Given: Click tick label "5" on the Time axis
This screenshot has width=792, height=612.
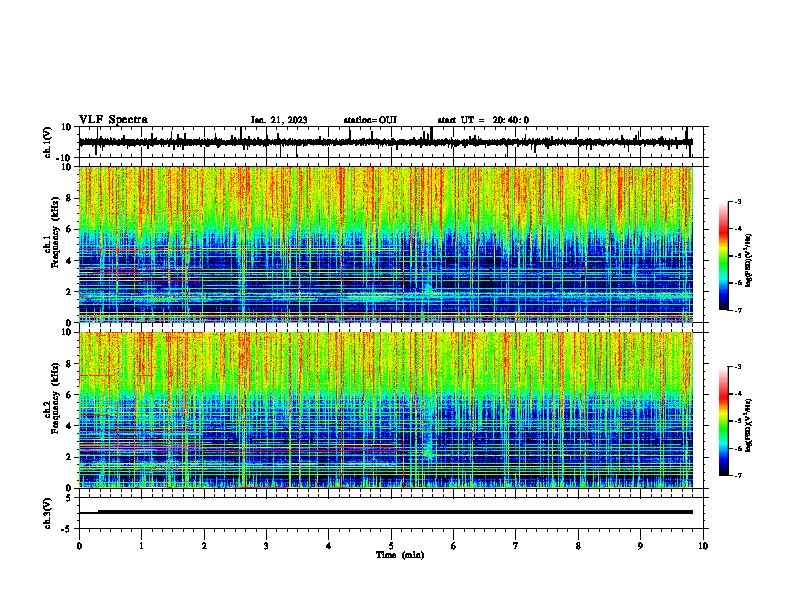Looking at the screenshot, I should click(391, 546).
